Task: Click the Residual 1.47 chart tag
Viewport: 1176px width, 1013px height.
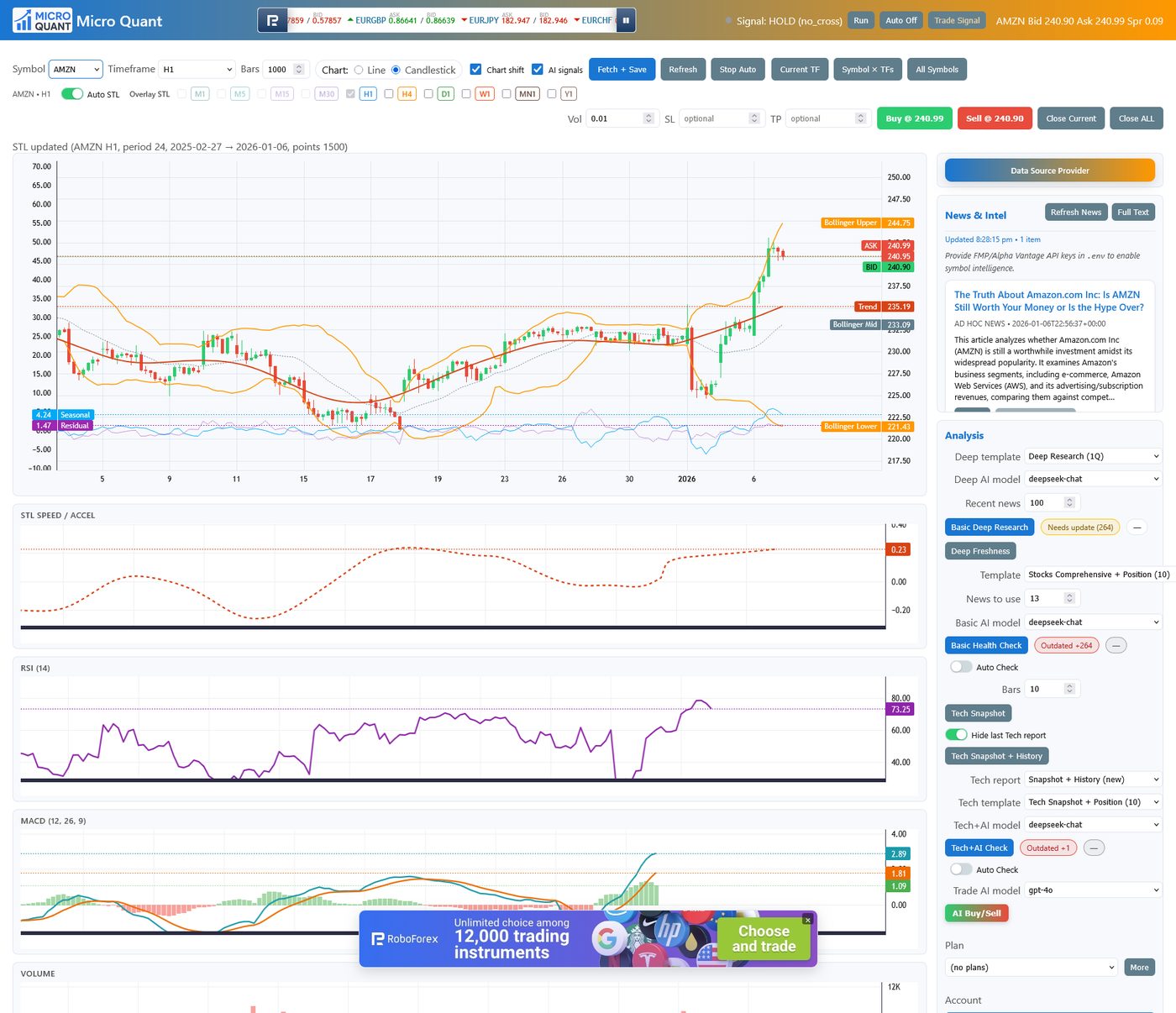Action: (63, 426)
